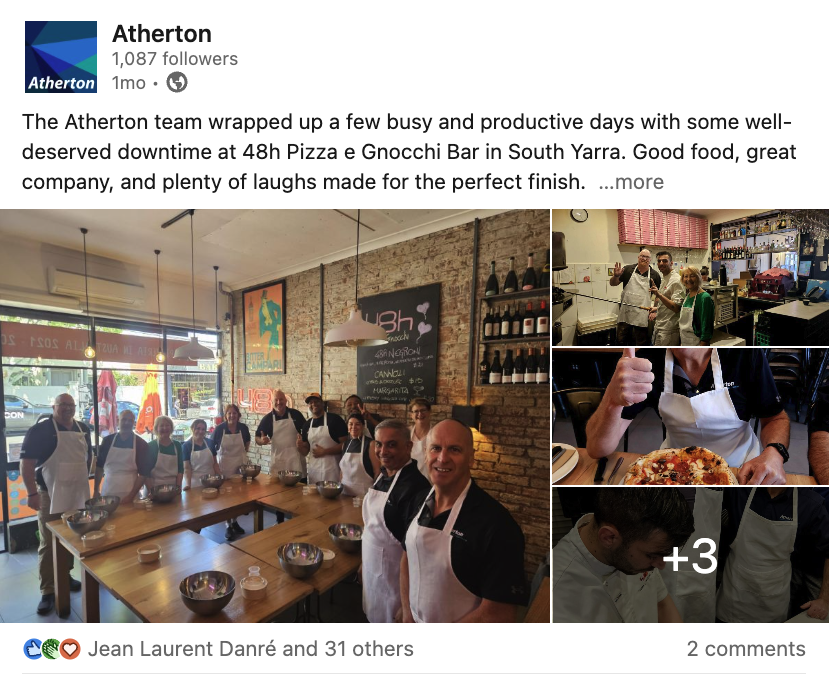Open the Atherton company name link
The width and height of the screenshot is (829, 678).
(x=162, y=34)
